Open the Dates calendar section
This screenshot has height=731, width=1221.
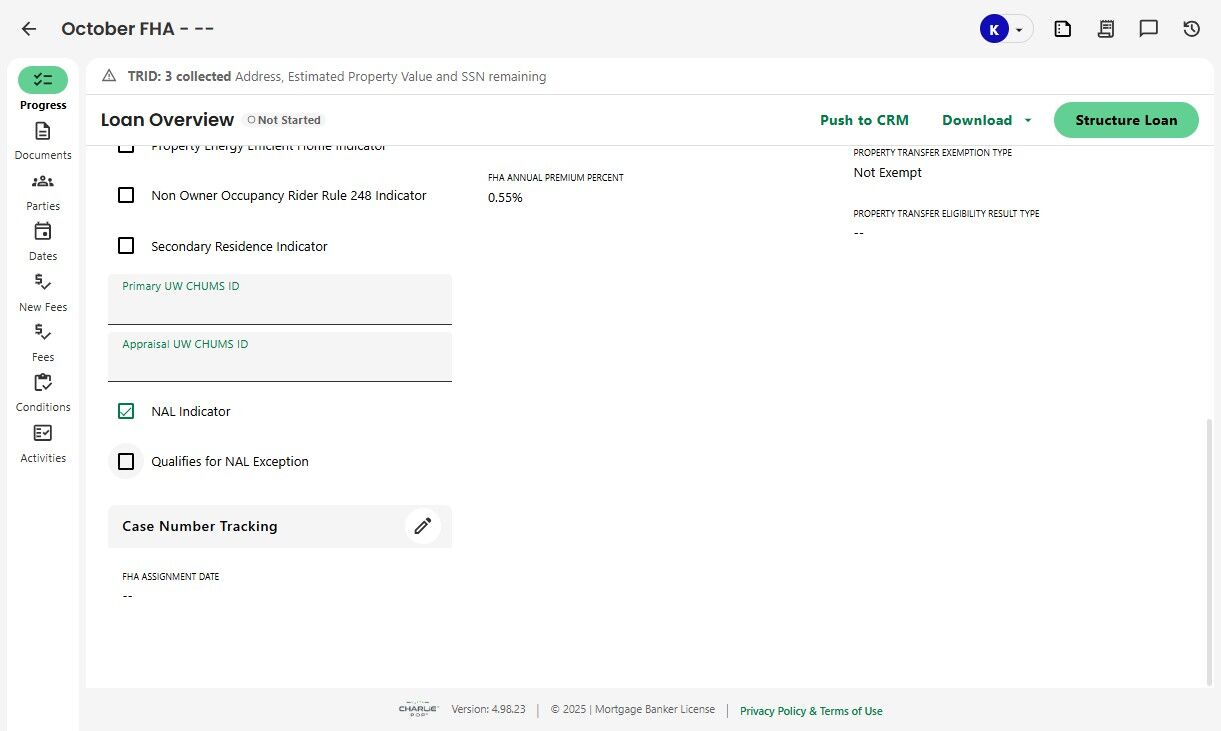(43, 241)
